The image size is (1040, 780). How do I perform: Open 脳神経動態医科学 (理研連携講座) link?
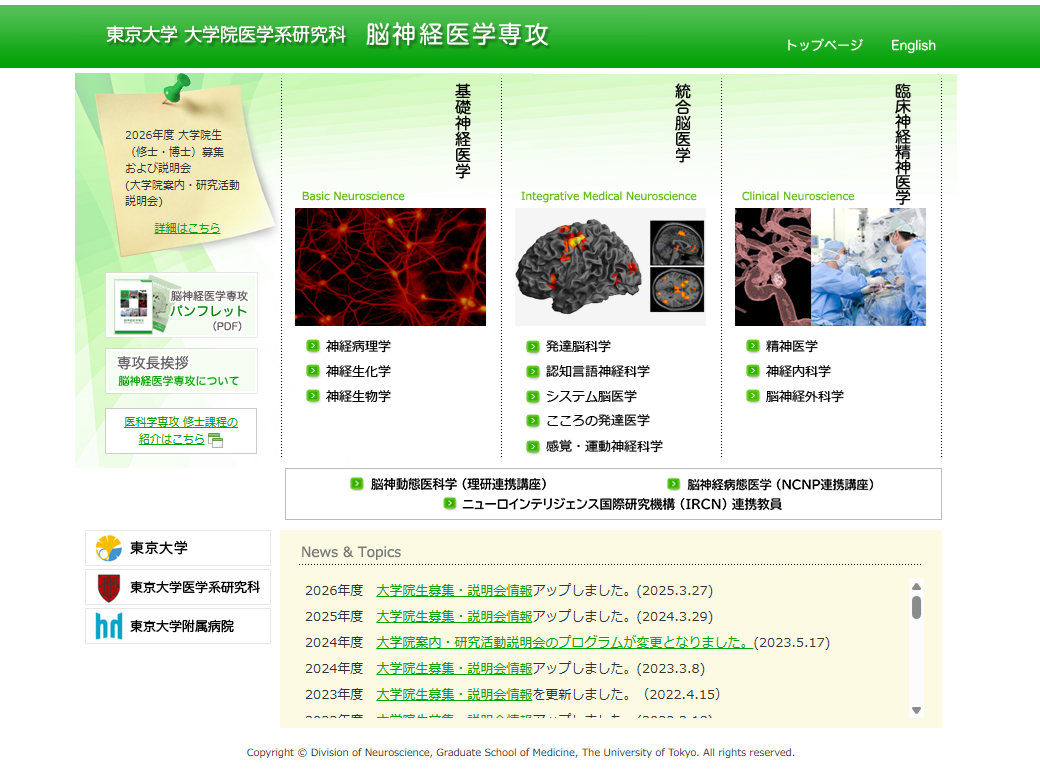[x=458, y=485]
